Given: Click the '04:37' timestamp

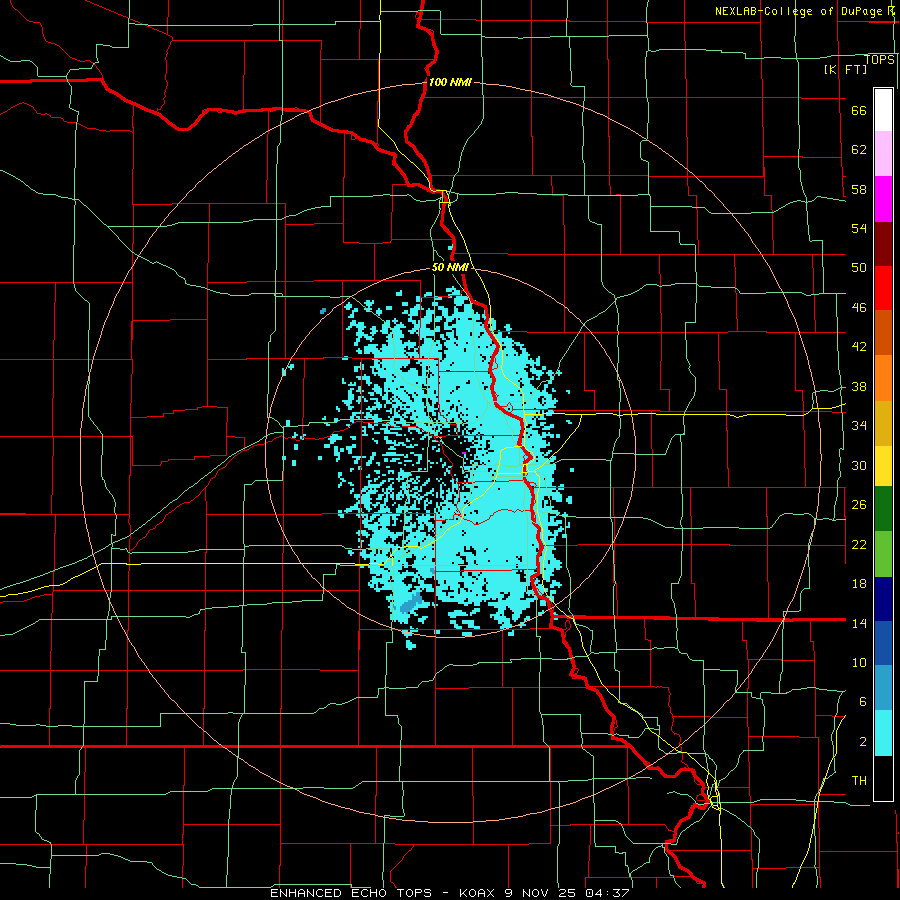Looking at the screenshot, I should pos(607,893).
